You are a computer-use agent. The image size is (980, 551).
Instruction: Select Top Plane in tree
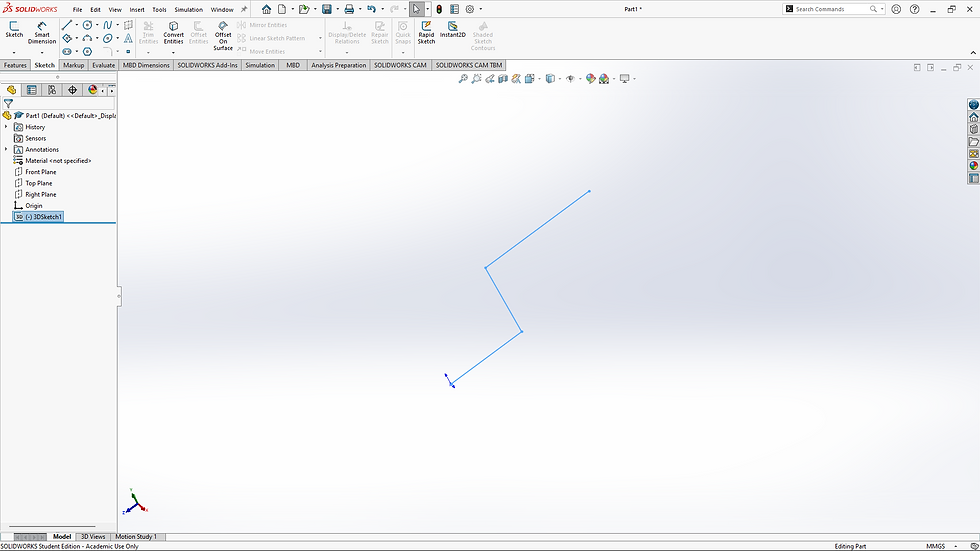pos(39,183)
